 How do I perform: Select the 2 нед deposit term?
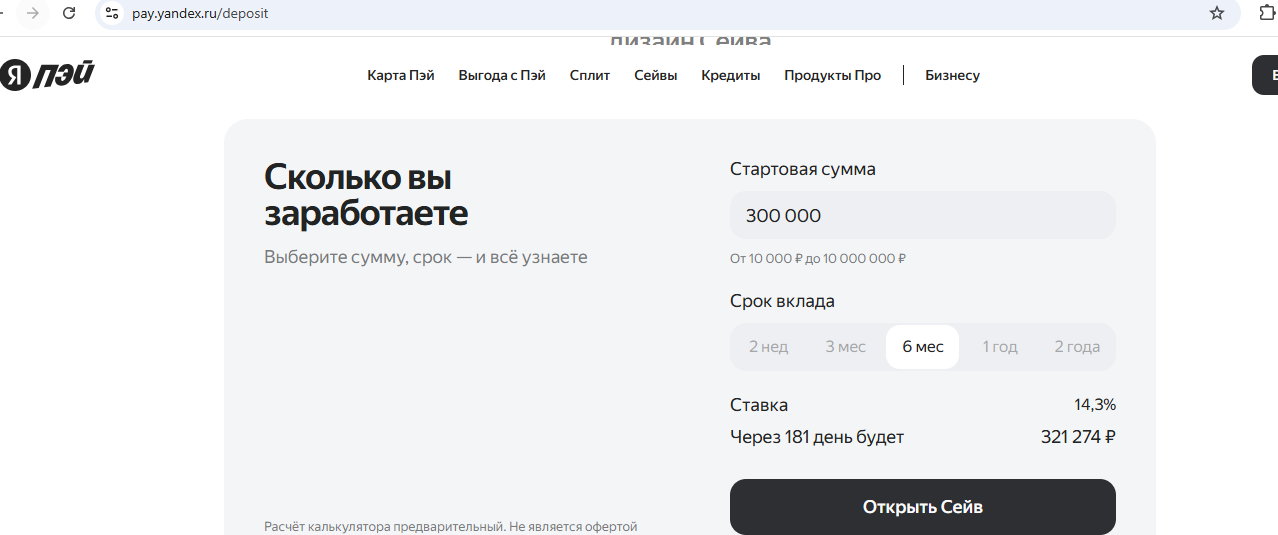tap(768, 347)
